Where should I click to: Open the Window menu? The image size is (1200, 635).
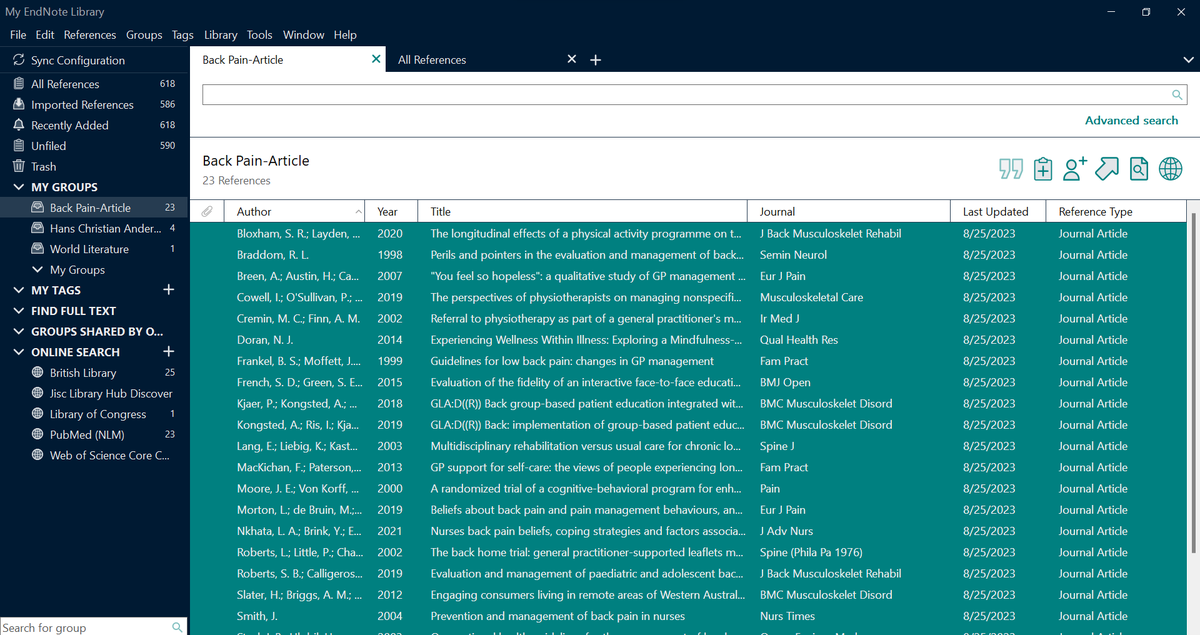coord(304,35)
